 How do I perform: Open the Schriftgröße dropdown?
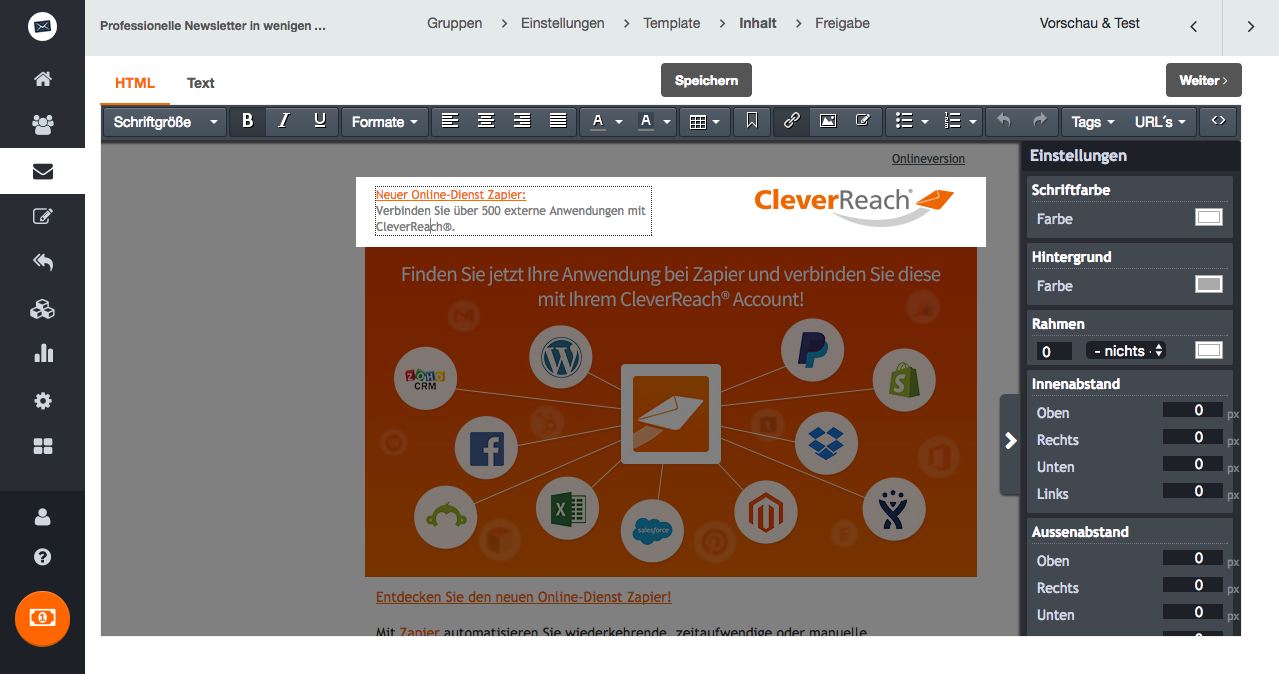[x=166, y=122]
